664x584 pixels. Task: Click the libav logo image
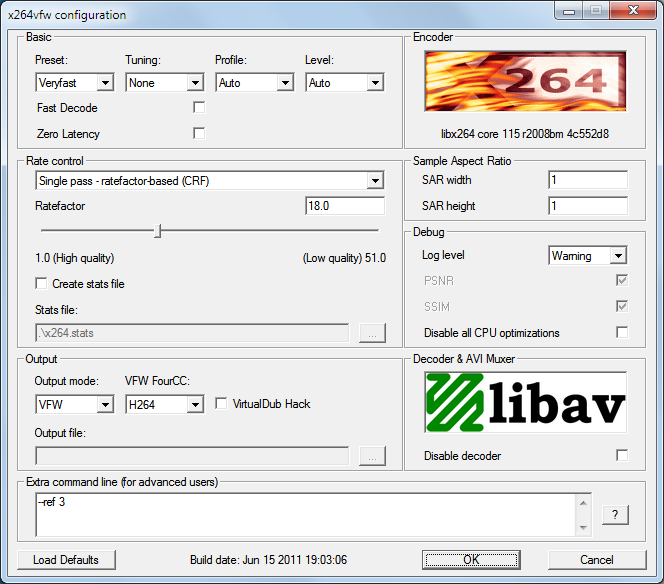(x=525, y=402)
